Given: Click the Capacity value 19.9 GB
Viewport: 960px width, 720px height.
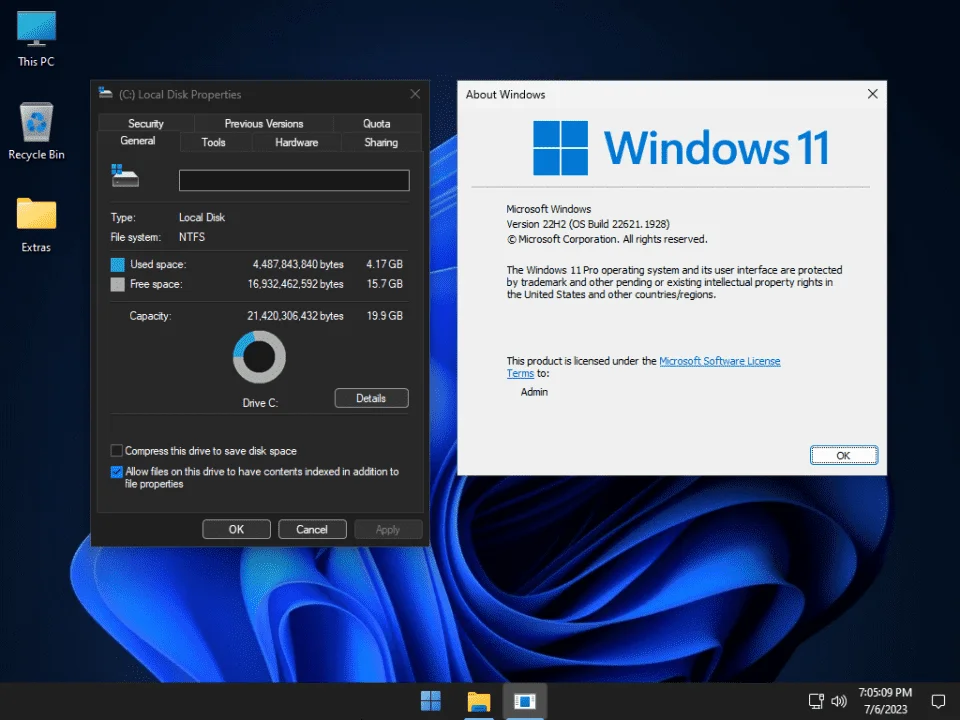Looking at the screenshot, I should click(384, 316).
